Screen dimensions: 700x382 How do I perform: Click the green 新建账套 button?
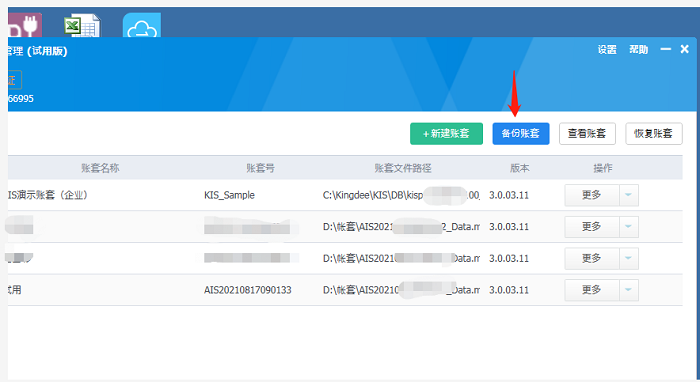click(446, 133)
